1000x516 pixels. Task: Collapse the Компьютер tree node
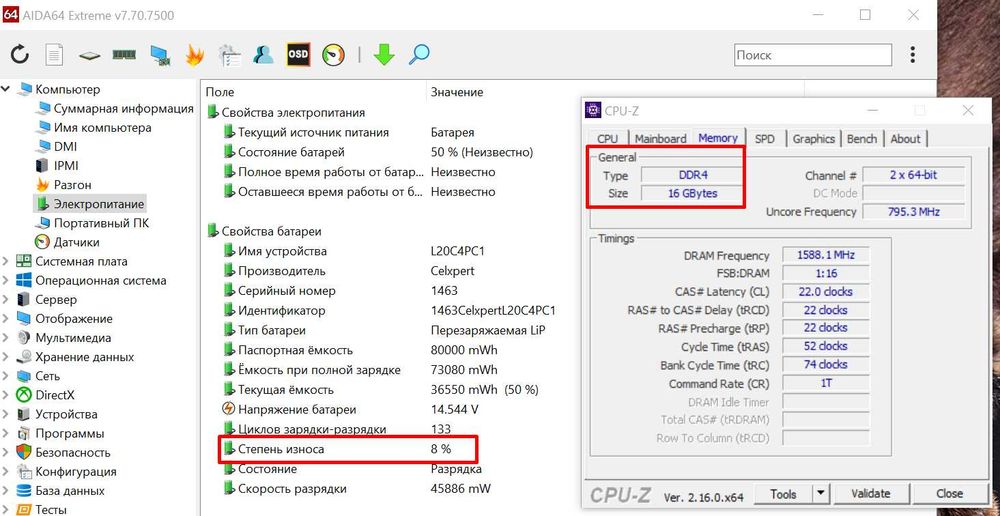(6, 89)
